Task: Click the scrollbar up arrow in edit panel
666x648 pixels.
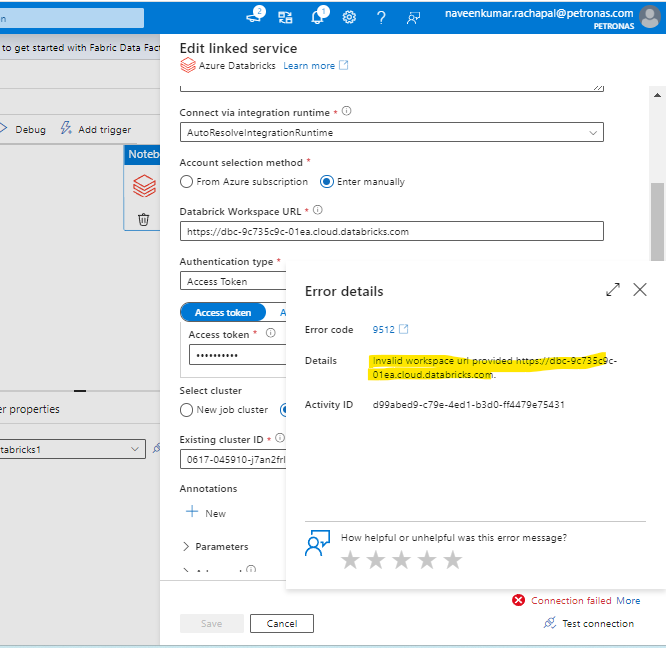Action: point(657,95)
